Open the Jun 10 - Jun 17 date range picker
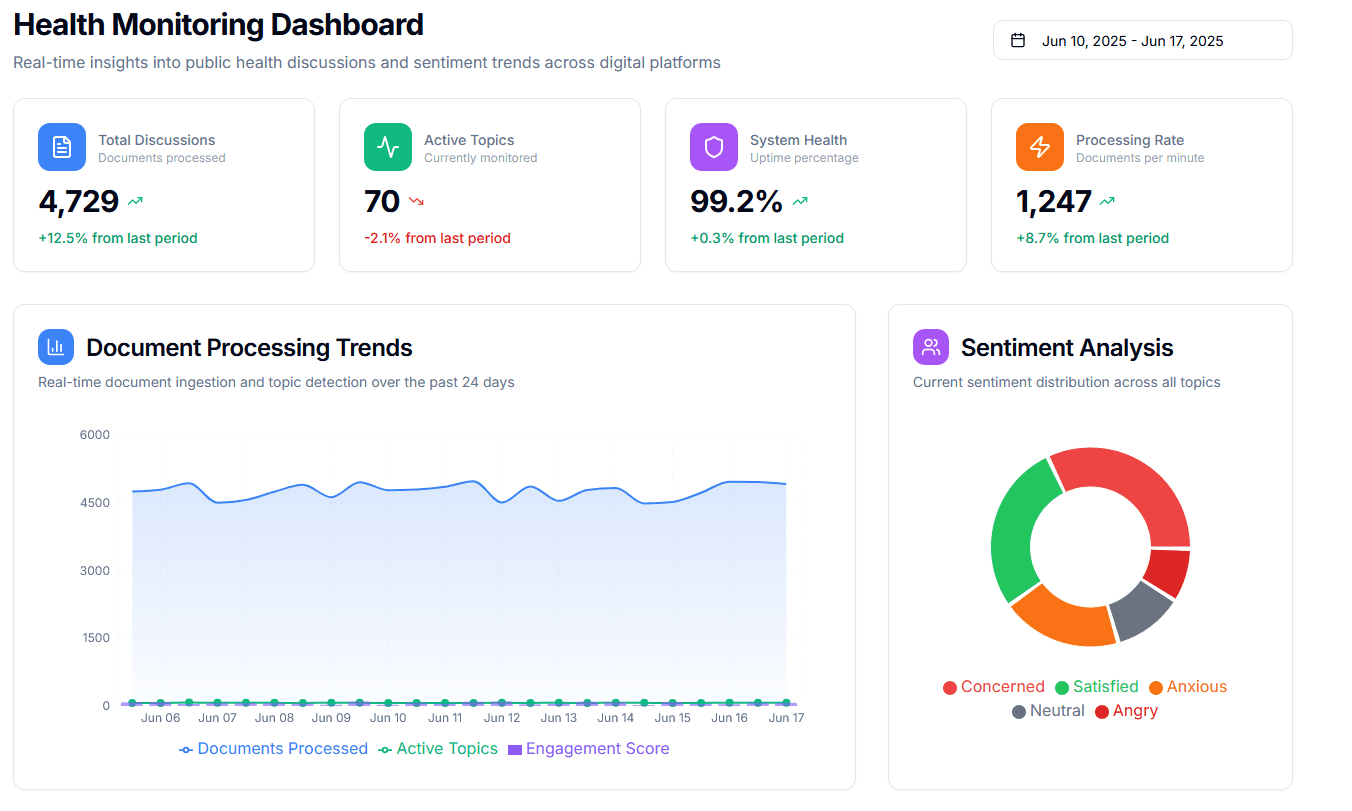1352x811 pixels. [x=1142, y=41]
